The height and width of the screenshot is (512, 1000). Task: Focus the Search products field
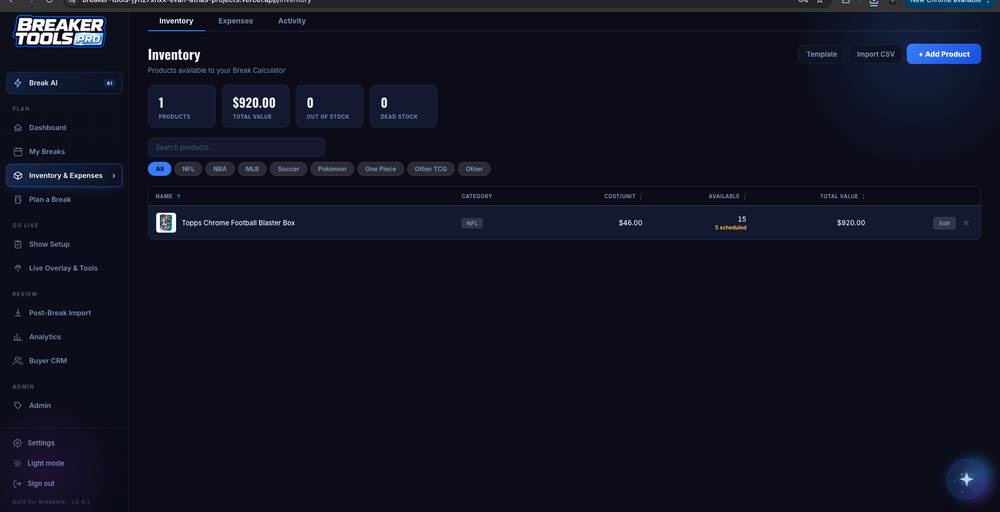[237, 147]
